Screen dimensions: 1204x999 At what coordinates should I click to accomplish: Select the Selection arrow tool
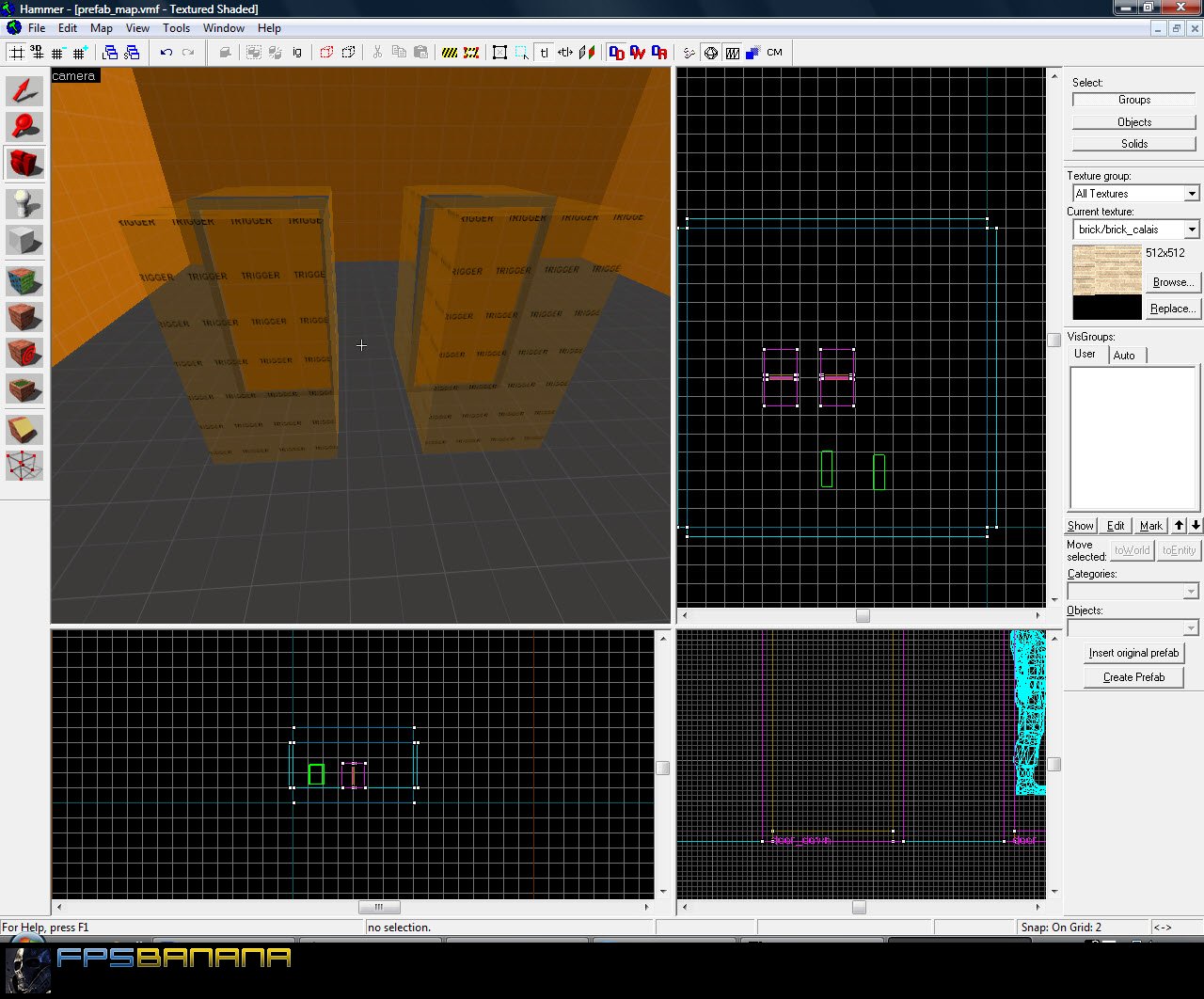coord(25,90)
